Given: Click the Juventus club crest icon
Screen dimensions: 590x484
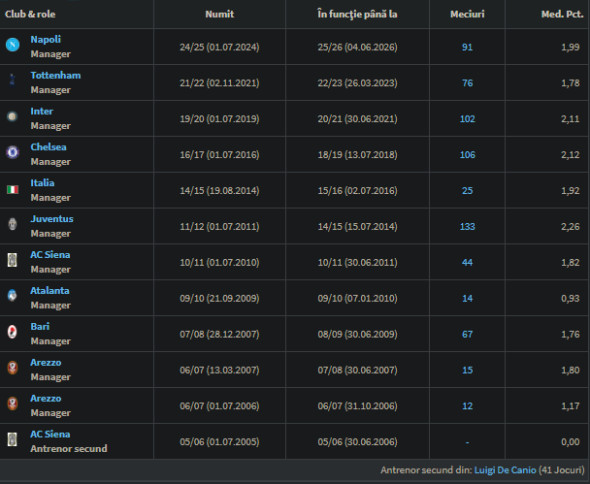Looking at the screenshot, I should coord(12,224).
